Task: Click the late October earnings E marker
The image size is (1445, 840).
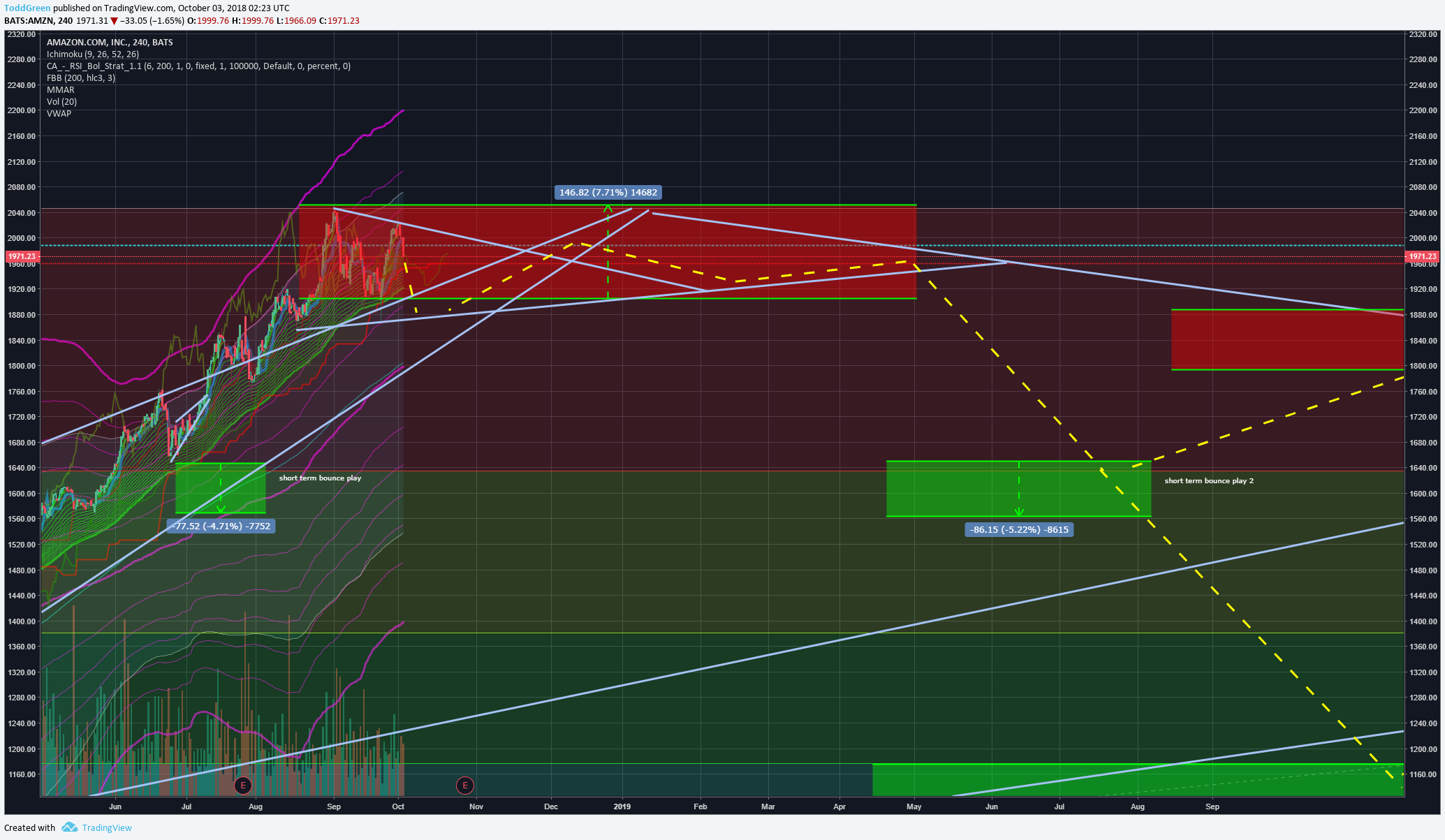Action: click(x=465, y=786)
